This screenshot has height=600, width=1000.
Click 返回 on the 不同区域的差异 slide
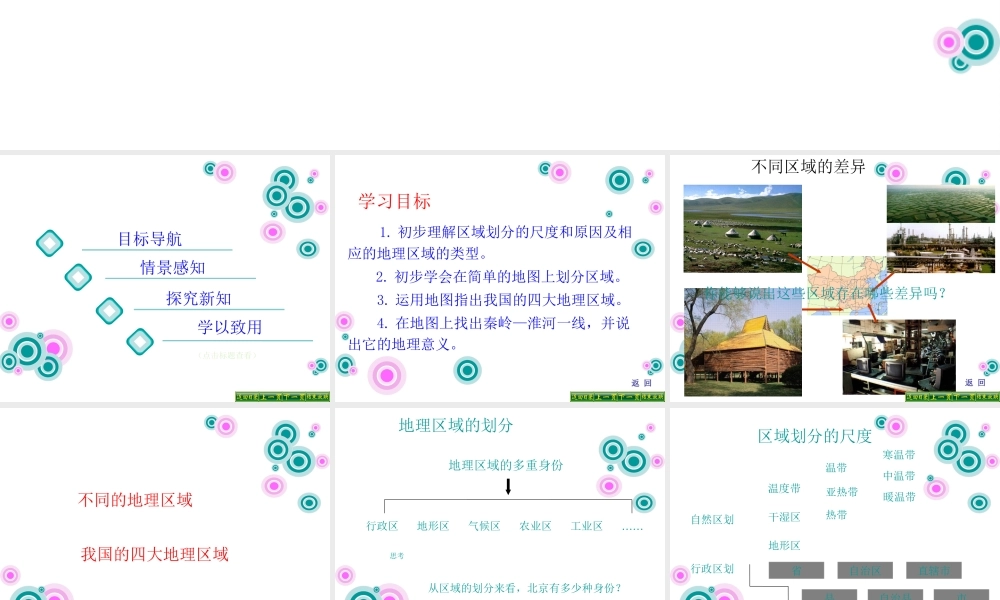975,383
